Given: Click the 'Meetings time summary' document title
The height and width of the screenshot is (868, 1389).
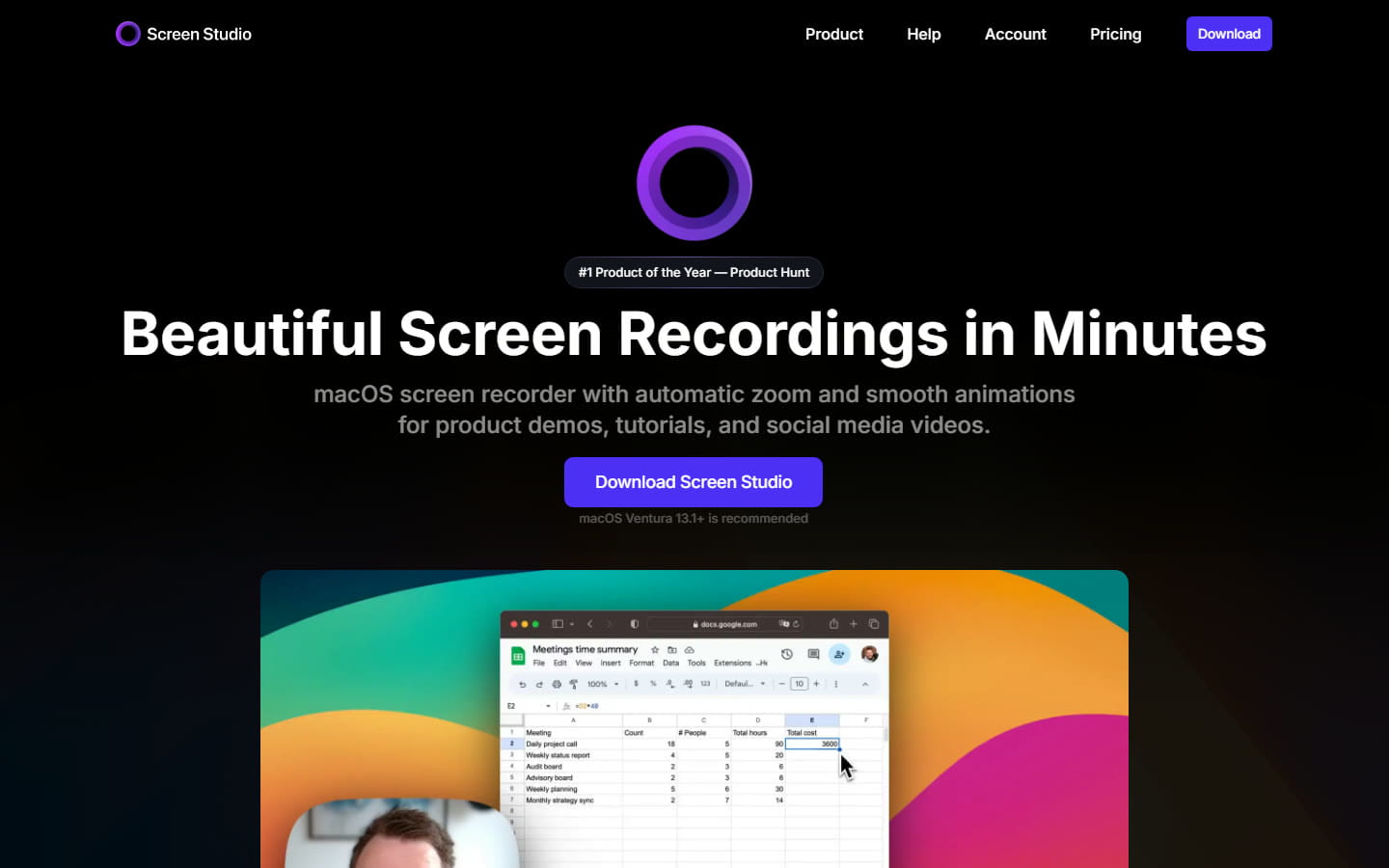Looking at the screenshot, I should (585, 649).
